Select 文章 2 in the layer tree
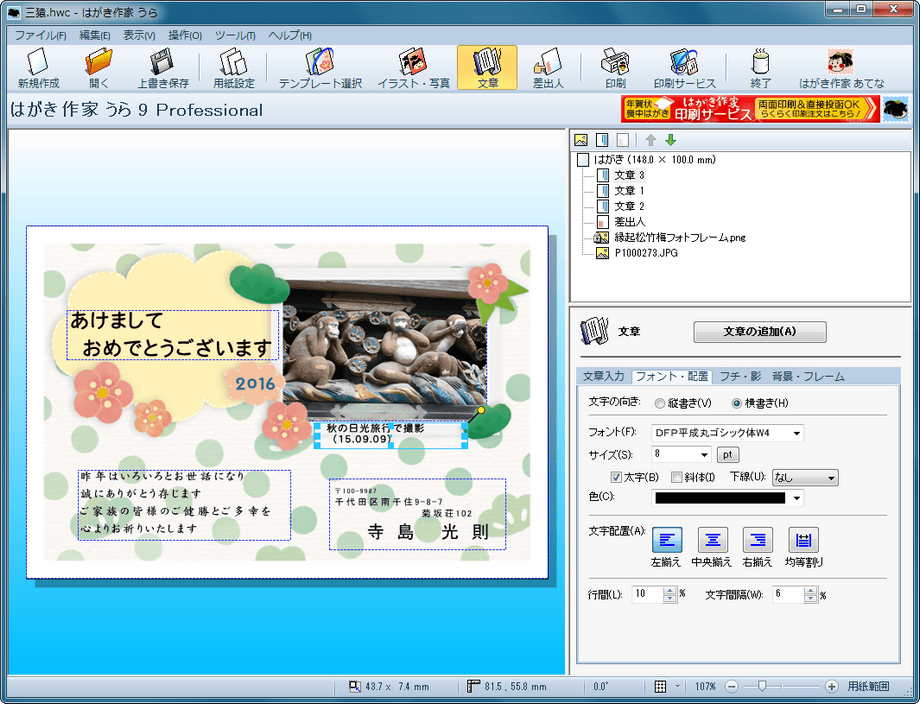Viewport: 920px width, 704px height. coord(629,206)
